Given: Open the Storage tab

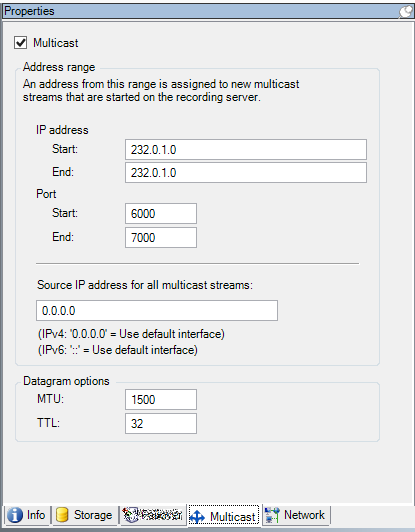Looking at the screenshot, I should (84, 515).
